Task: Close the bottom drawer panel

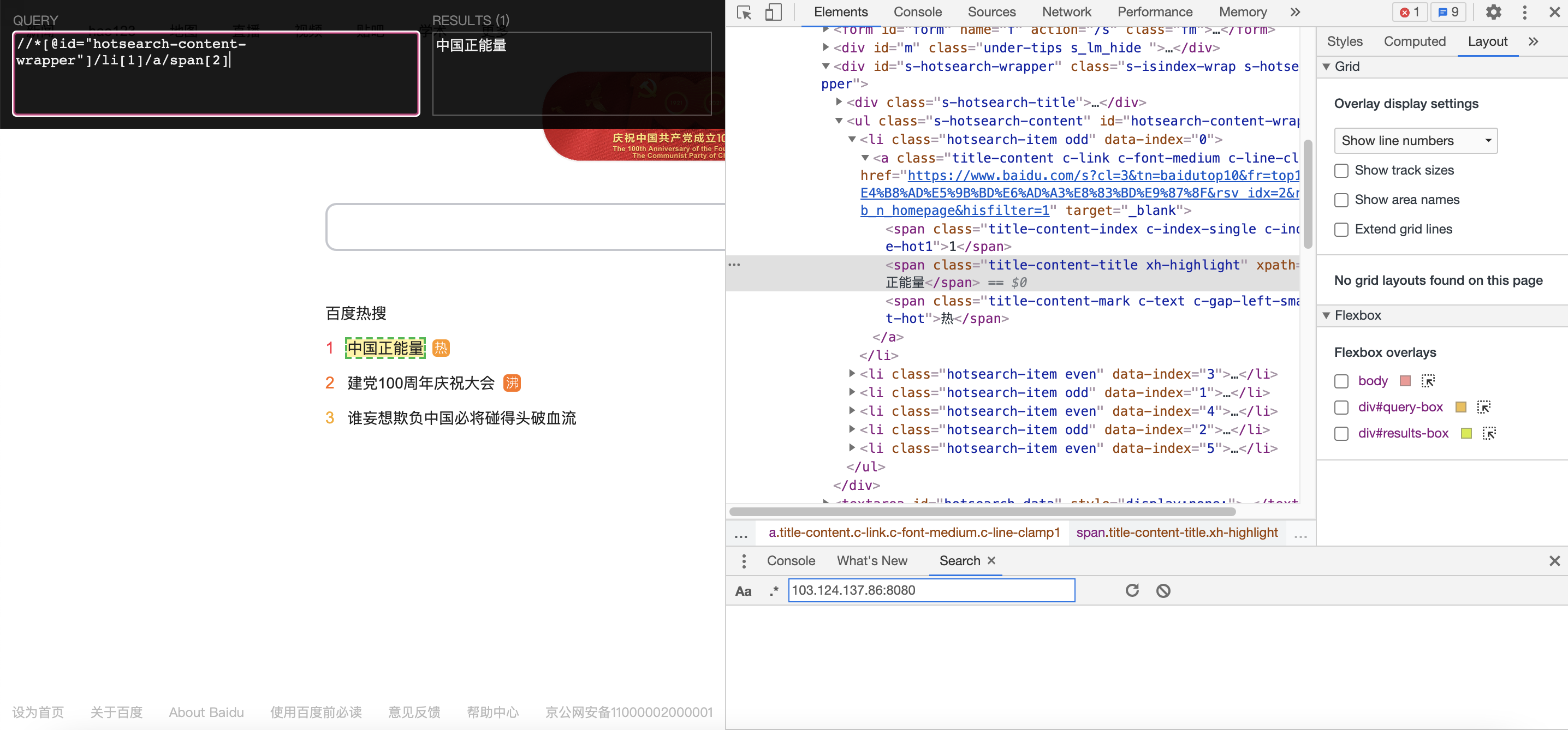Action: point(1554,561)
